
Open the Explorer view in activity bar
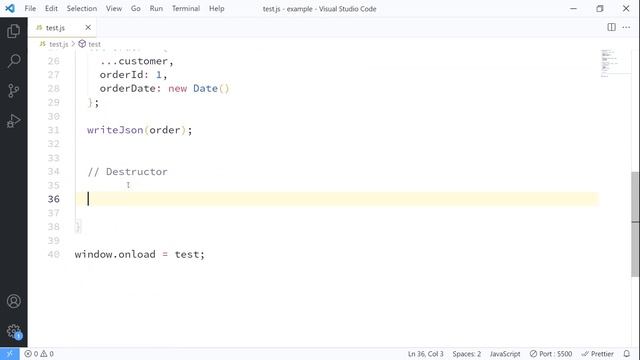coord(13,31)
